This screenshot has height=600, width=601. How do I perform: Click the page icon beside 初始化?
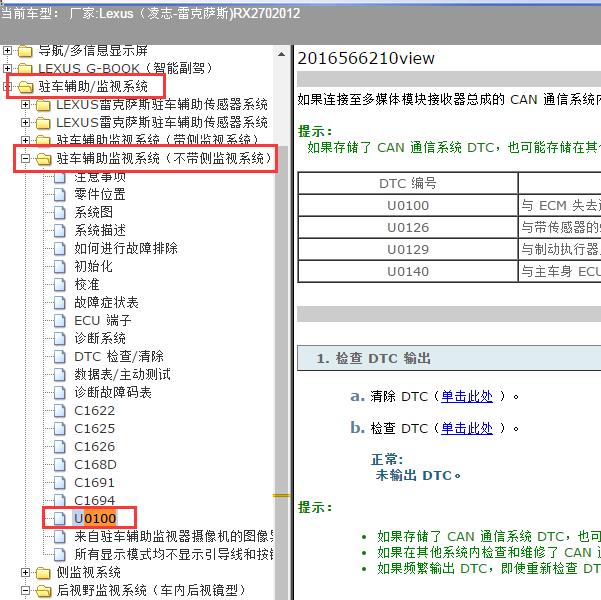click(x=59, y=266)
